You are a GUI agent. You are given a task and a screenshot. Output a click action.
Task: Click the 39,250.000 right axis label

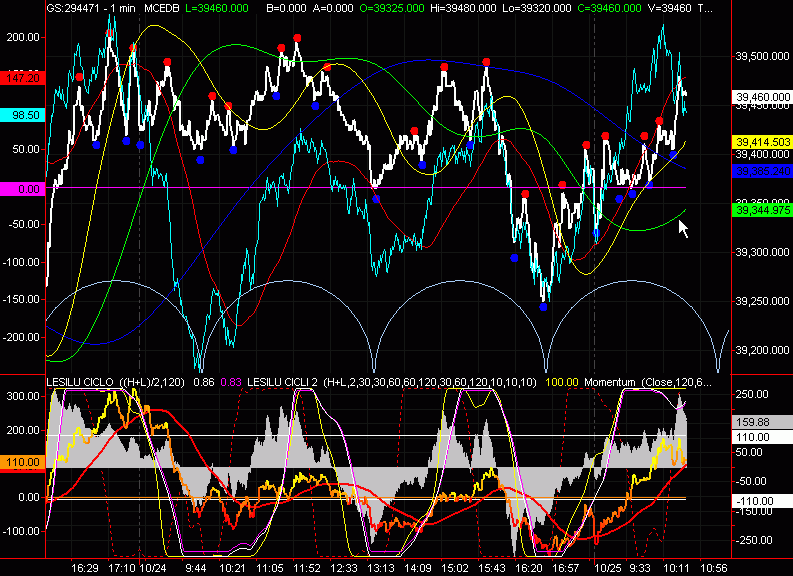(x=762, y=301)
